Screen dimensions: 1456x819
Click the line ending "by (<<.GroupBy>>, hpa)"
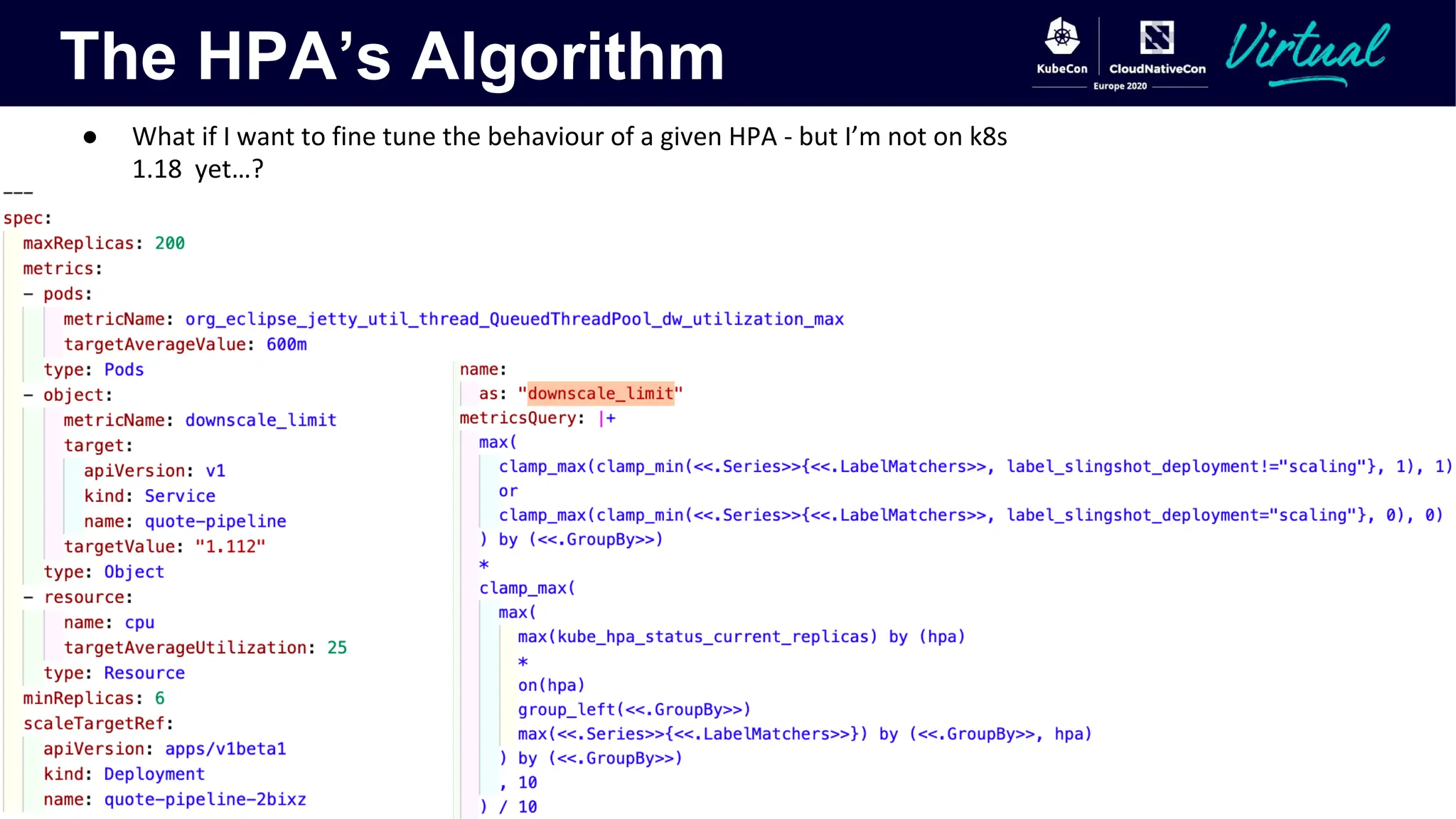coord(805,734)
